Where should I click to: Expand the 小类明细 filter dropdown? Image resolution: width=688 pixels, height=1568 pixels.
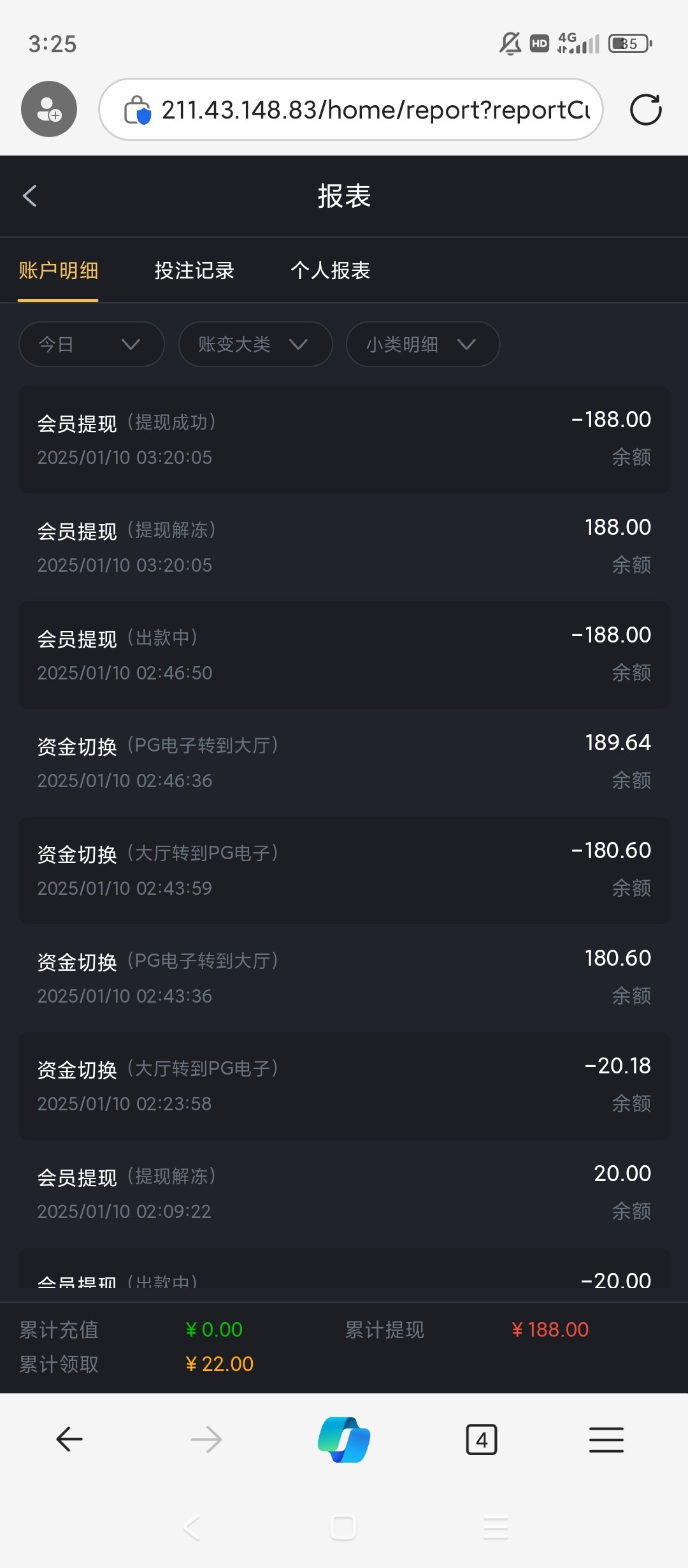click(422, 344)
